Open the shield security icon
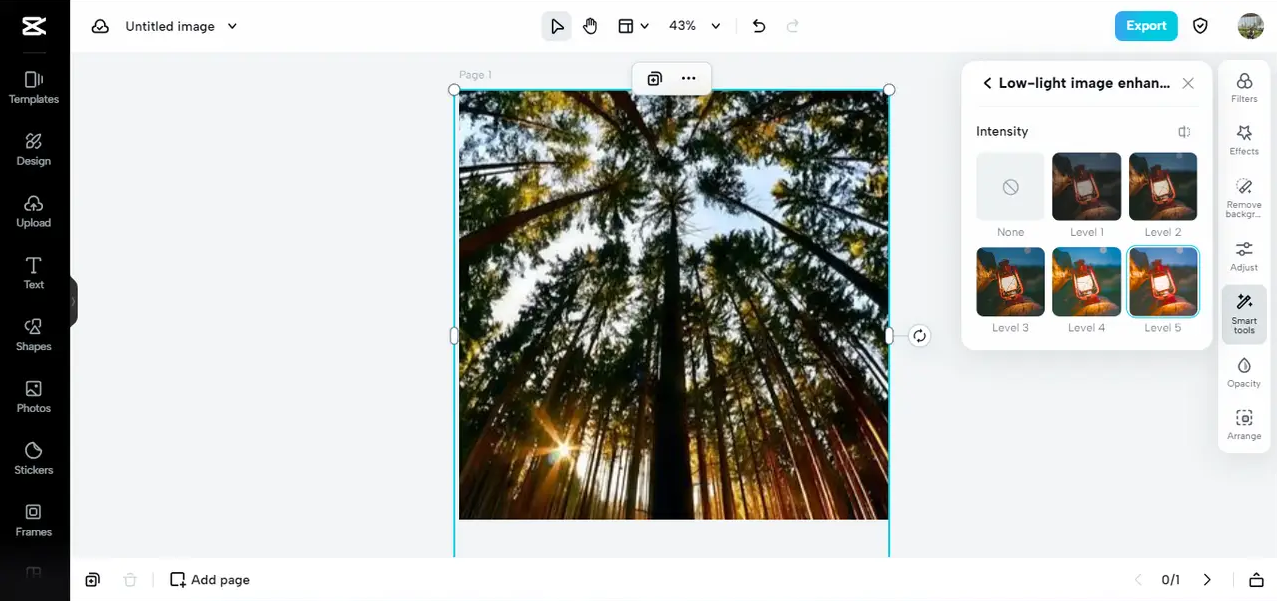The image size is (1277, 601). (x=1201, y=26)
